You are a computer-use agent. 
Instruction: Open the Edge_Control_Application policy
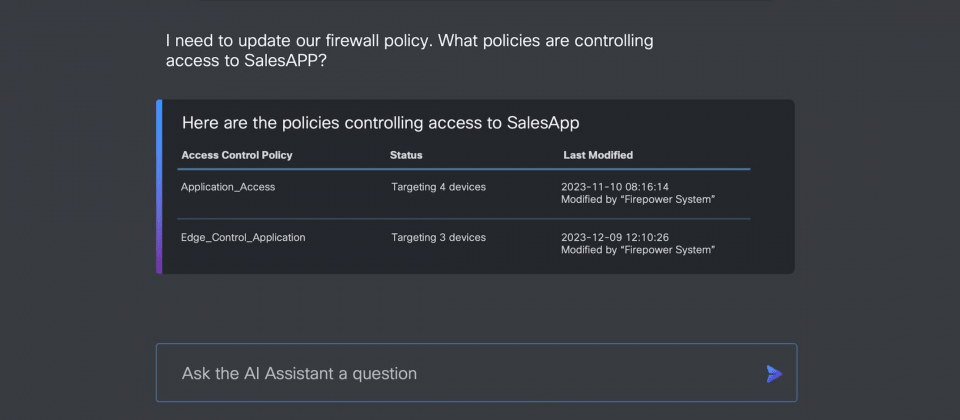243,237
